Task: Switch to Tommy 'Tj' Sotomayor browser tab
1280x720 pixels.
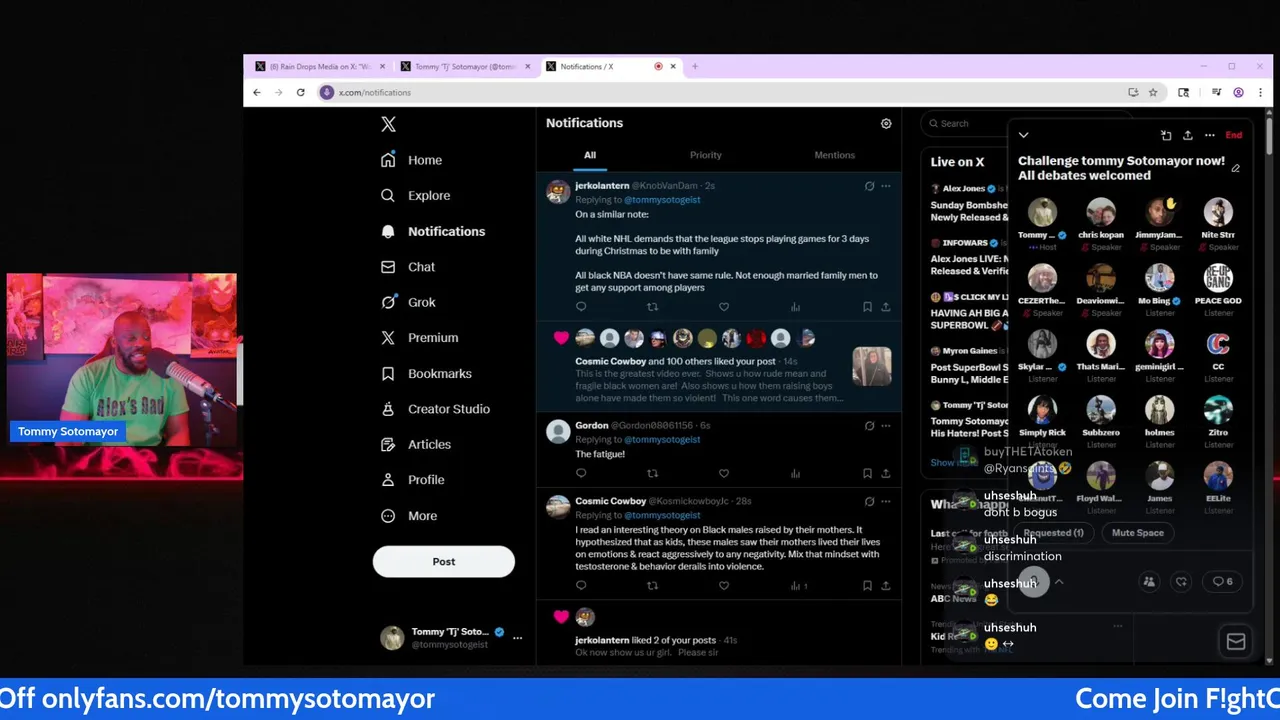Action: click(465, 66)
